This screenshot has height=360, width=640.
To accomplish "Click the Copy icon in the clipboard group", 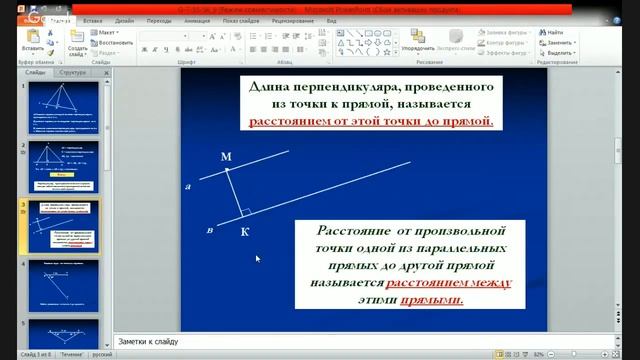I will (x=50, y=42).
